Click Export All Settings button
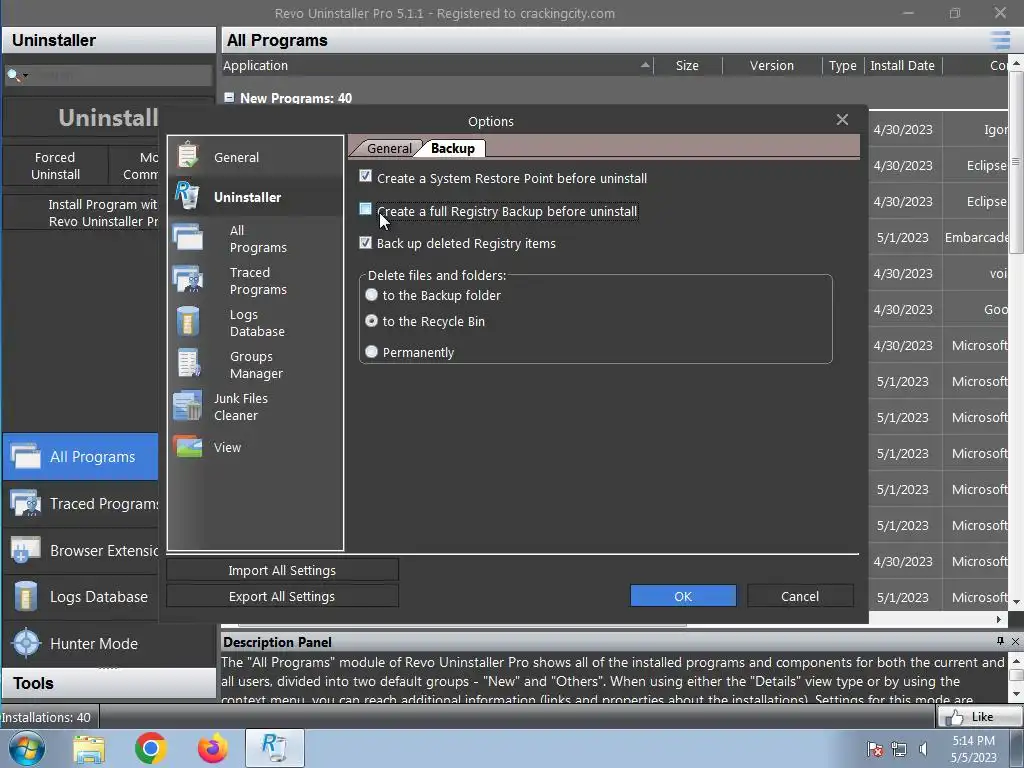 click(282, 596)
